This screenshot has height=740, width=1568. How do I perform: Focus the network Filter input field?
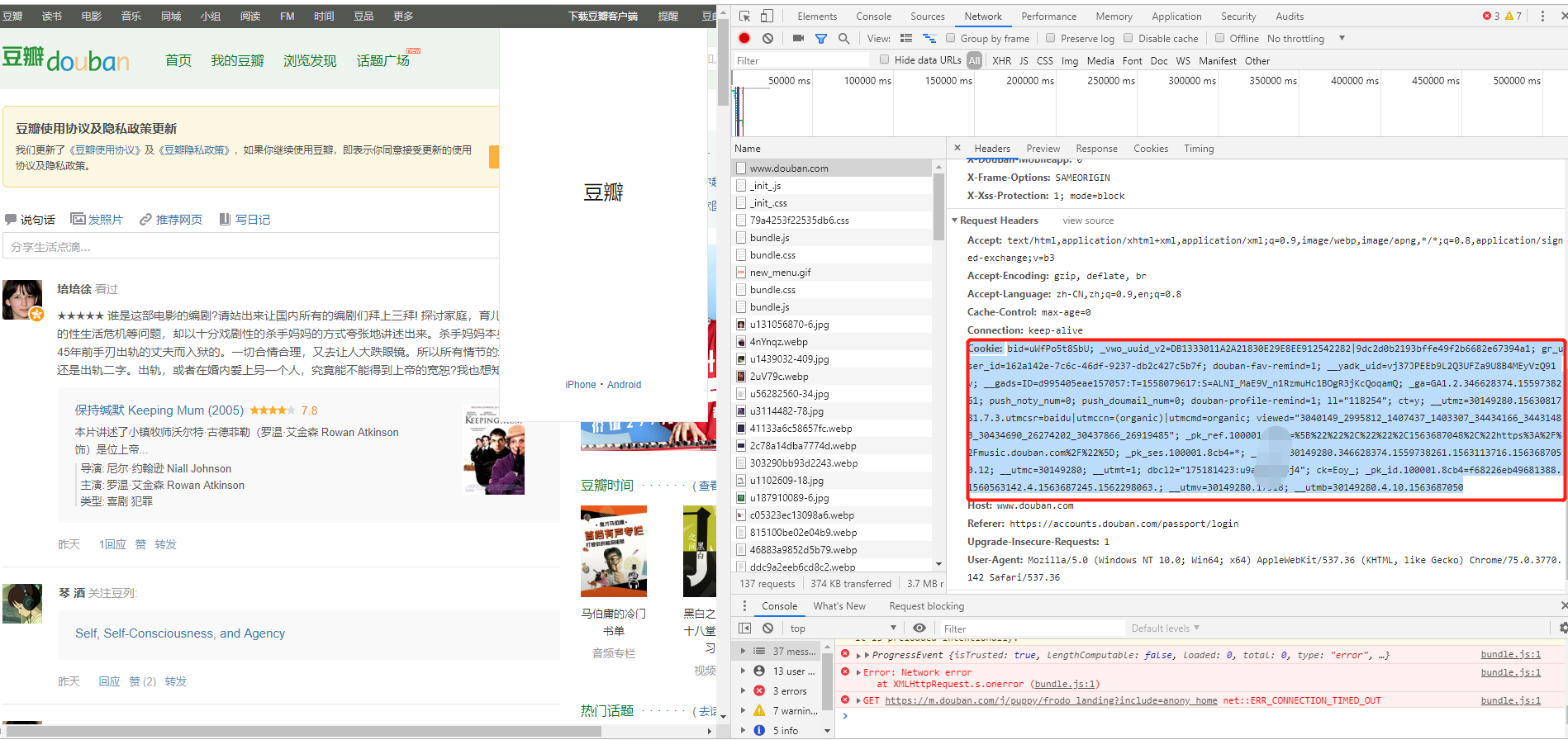coord(801,60)
